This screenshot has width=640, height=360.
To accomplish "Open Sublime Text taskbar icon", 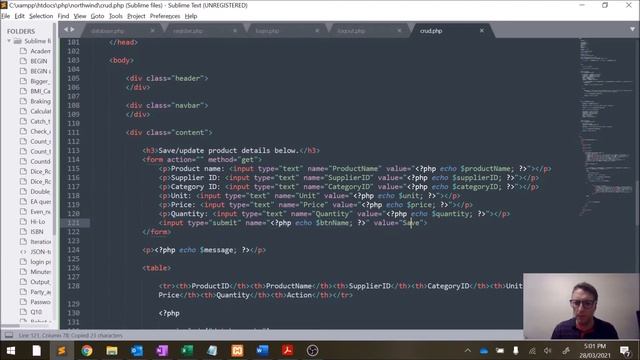I will coord(62,351).
